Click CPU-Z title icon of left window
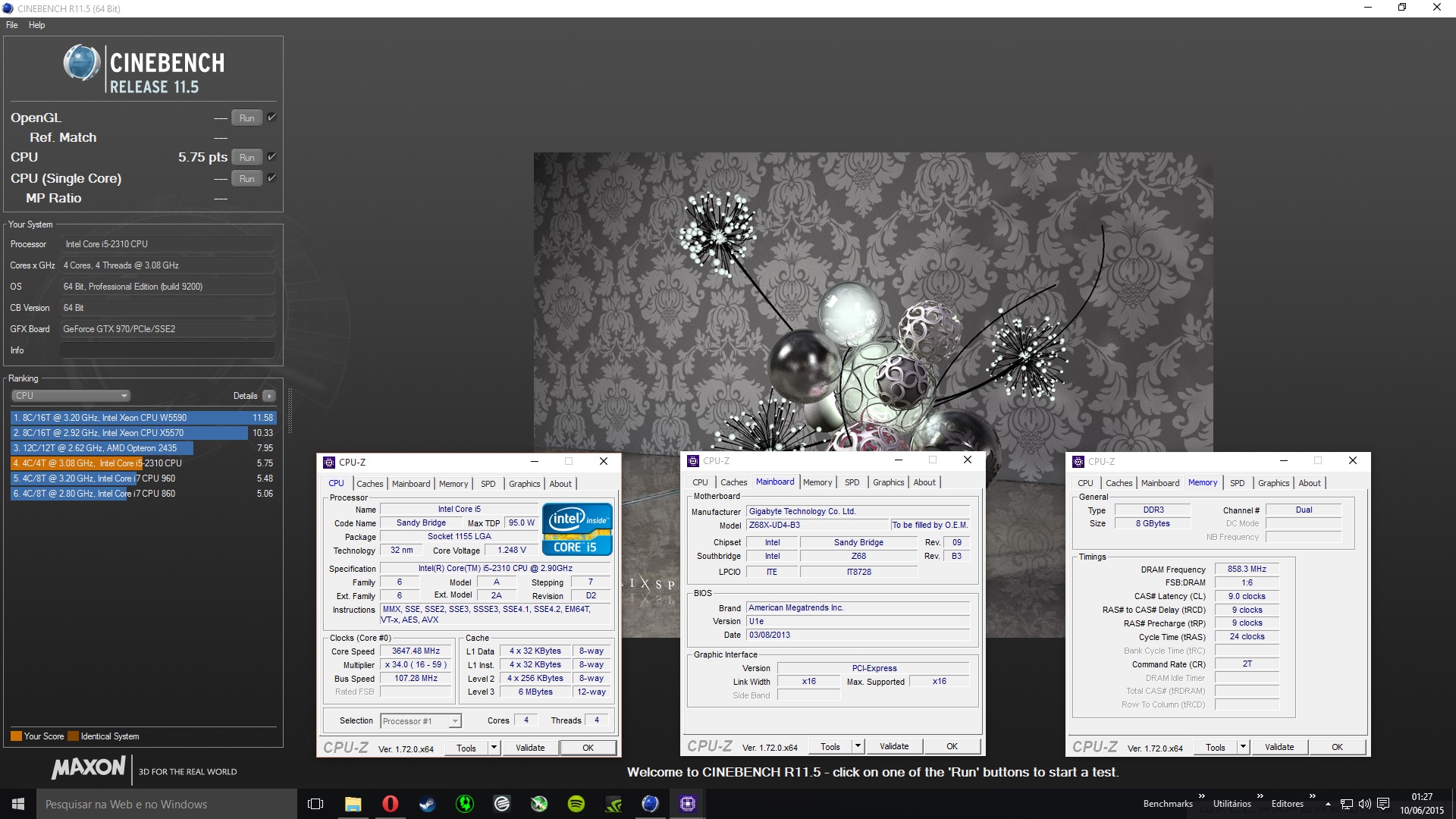 point(329,462)
